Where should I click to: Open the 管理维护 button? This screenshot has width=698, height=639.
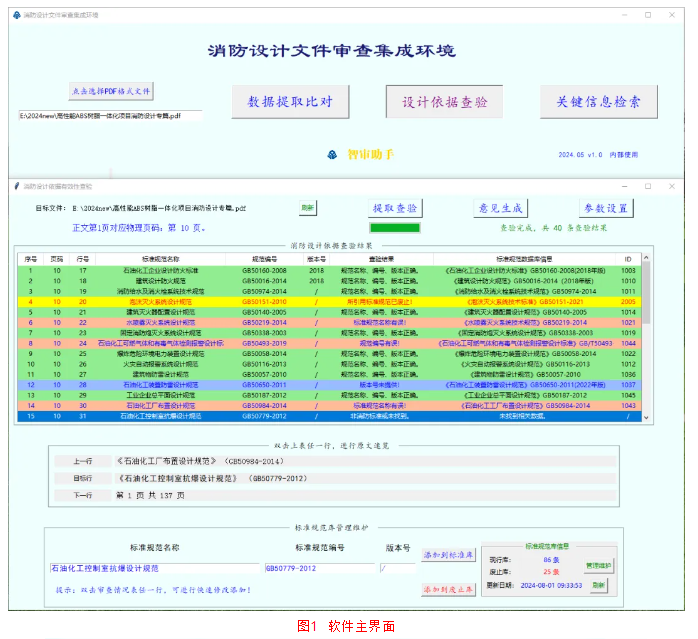point(599,566)
